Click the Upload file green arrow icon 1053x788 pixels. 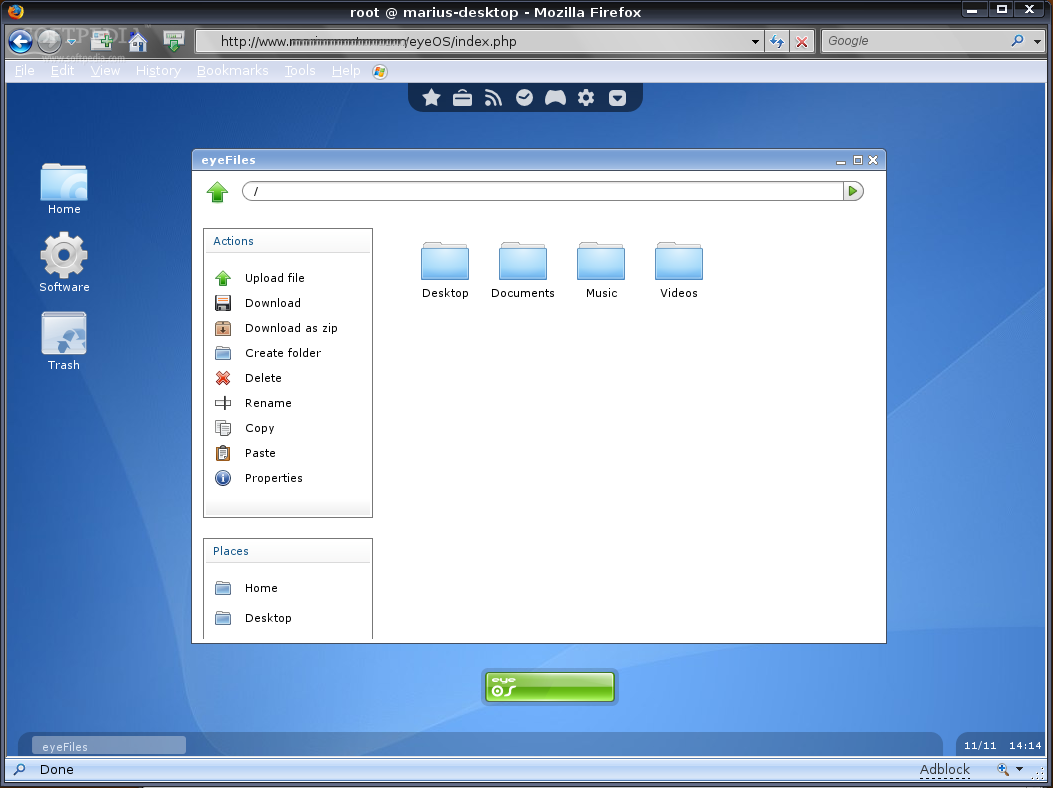(223, 278)
